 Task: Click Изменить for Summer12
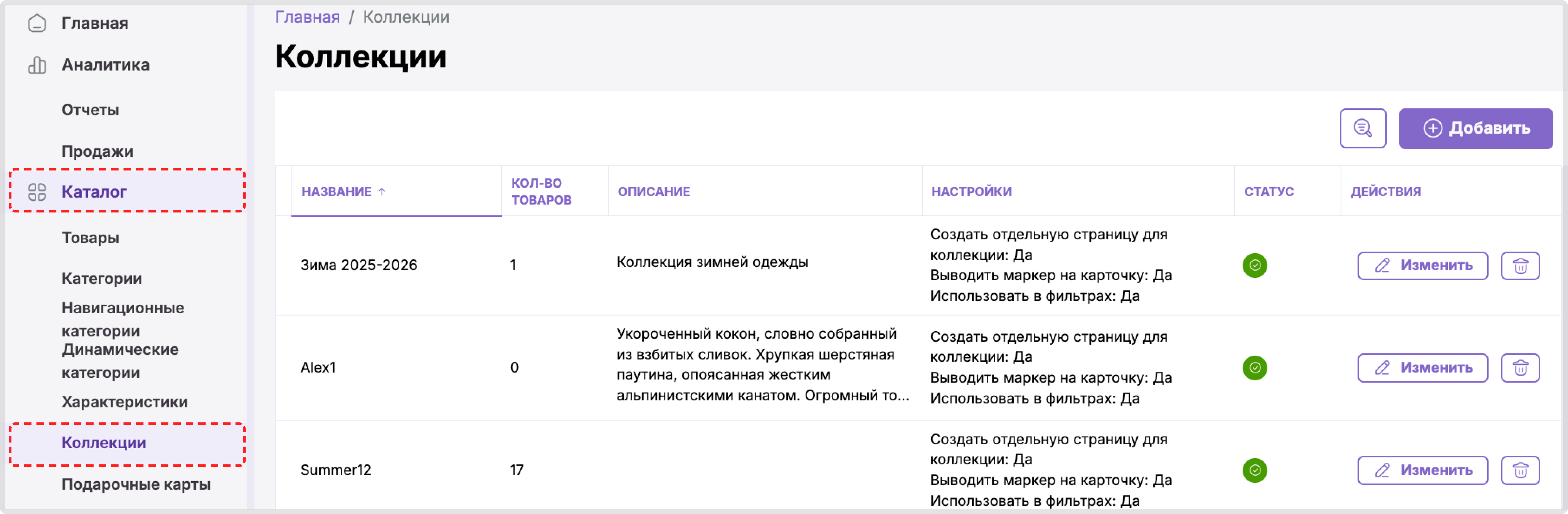click(x=1423, y=470)
